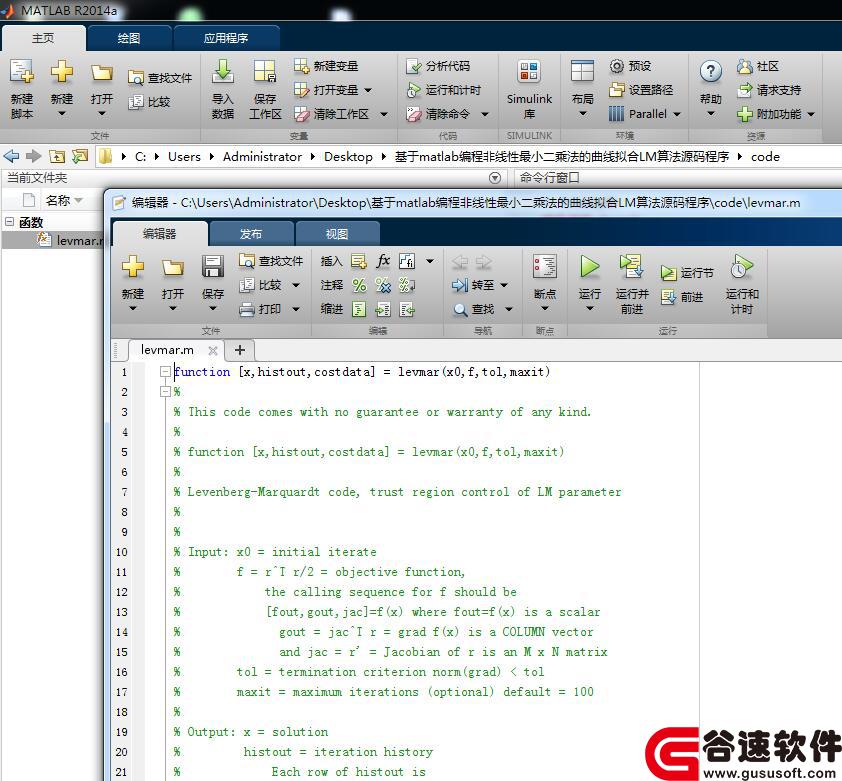
Task: Click the Run Section icon
Action: point(669,273)
